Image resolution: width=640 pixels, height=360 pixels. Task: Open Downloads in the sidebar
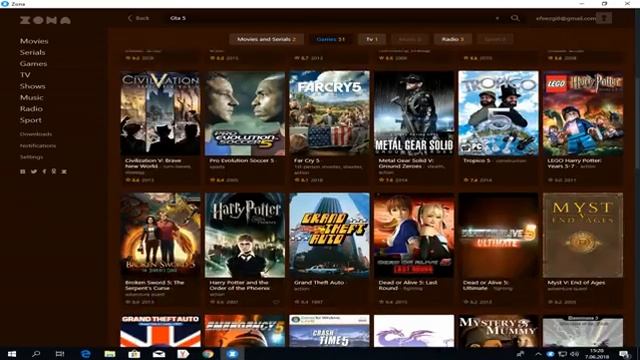click(36, 134)
